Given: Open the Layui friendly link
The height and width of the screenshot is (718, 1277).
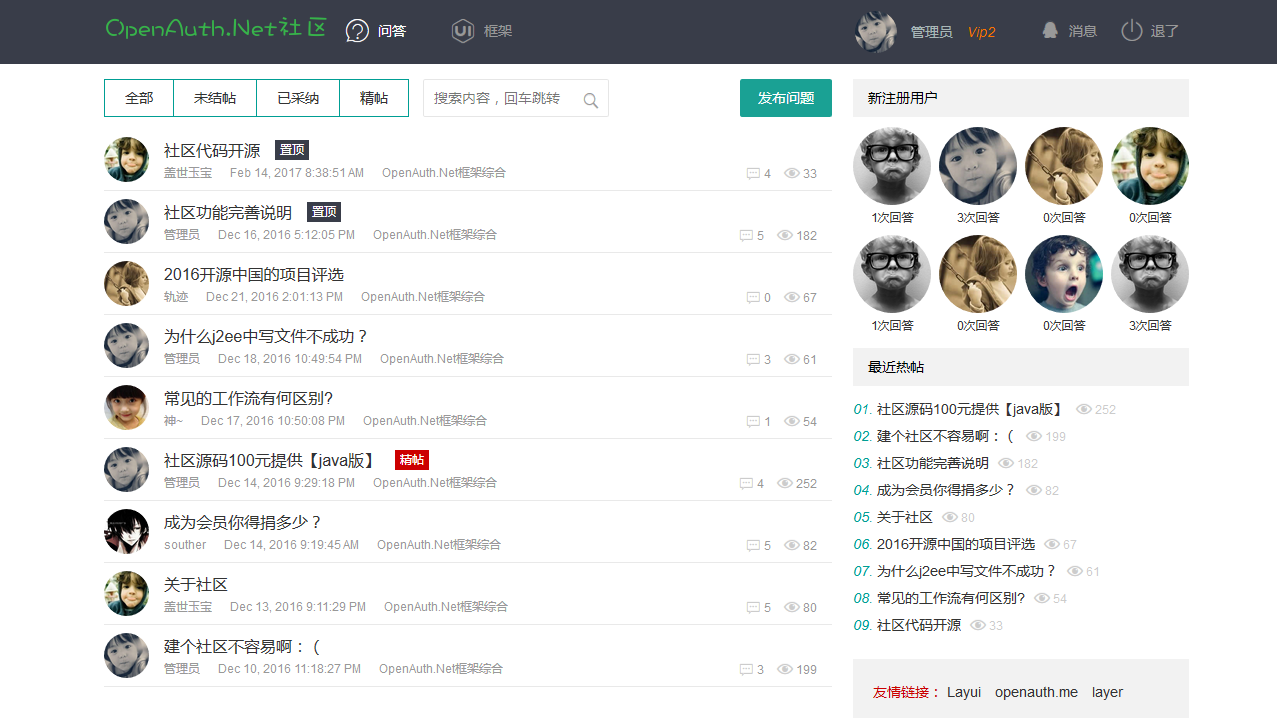Looking at the screenshot, I should [962, 691].
